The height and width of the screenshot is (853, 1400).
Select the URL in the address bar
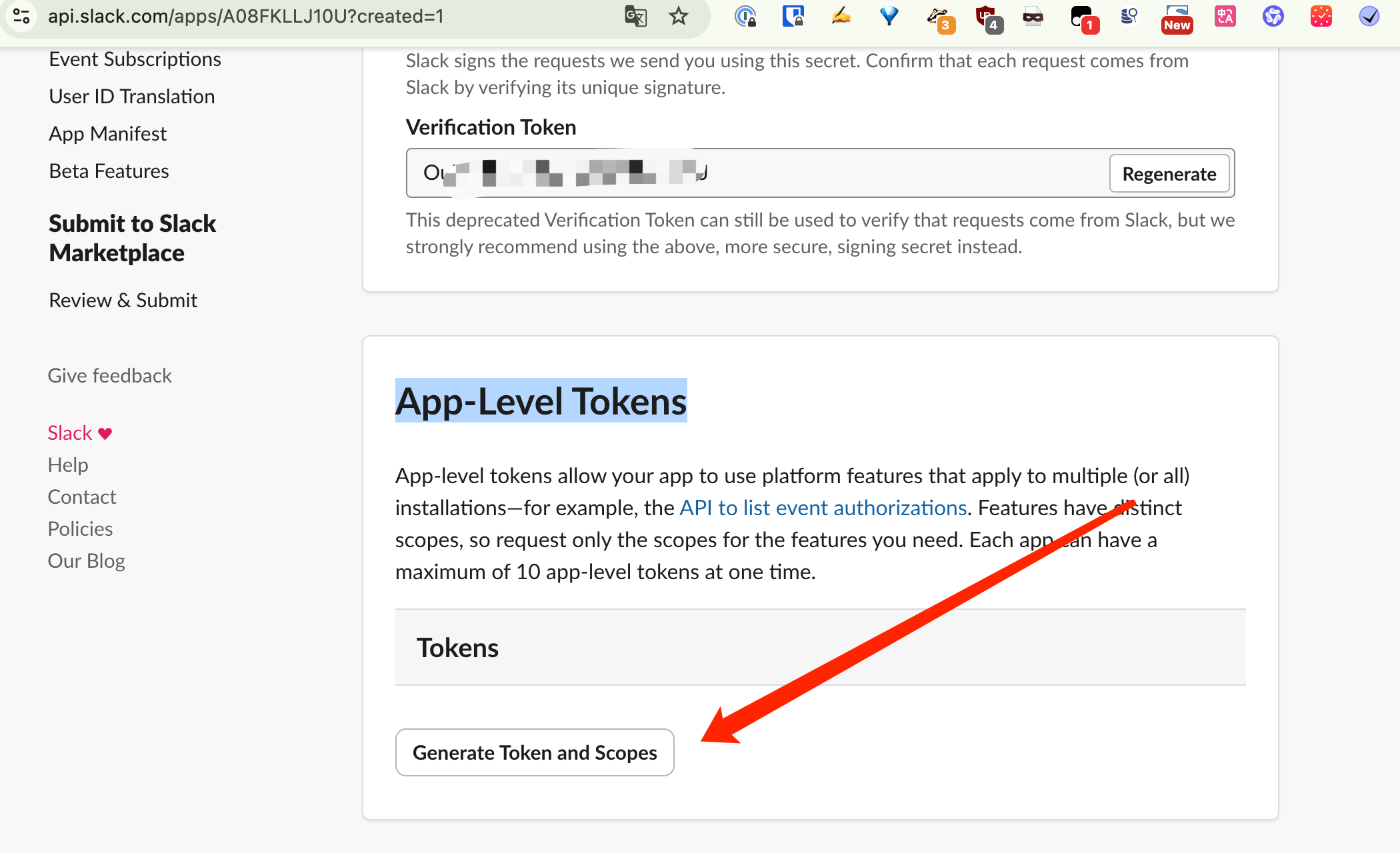[246, 17]
